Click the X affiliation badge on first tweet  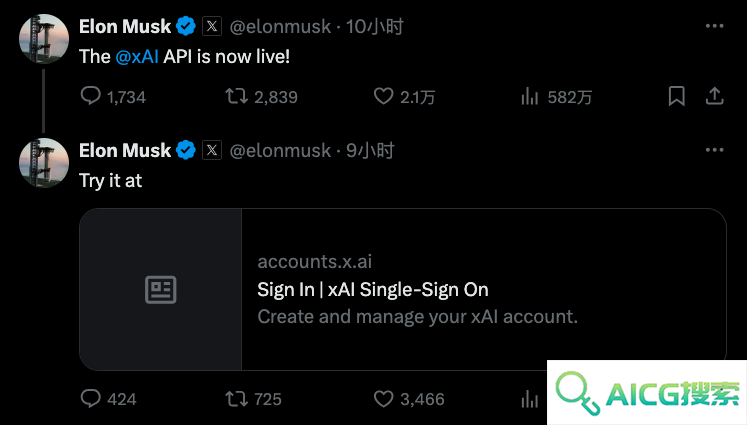(x=212, y=26)
